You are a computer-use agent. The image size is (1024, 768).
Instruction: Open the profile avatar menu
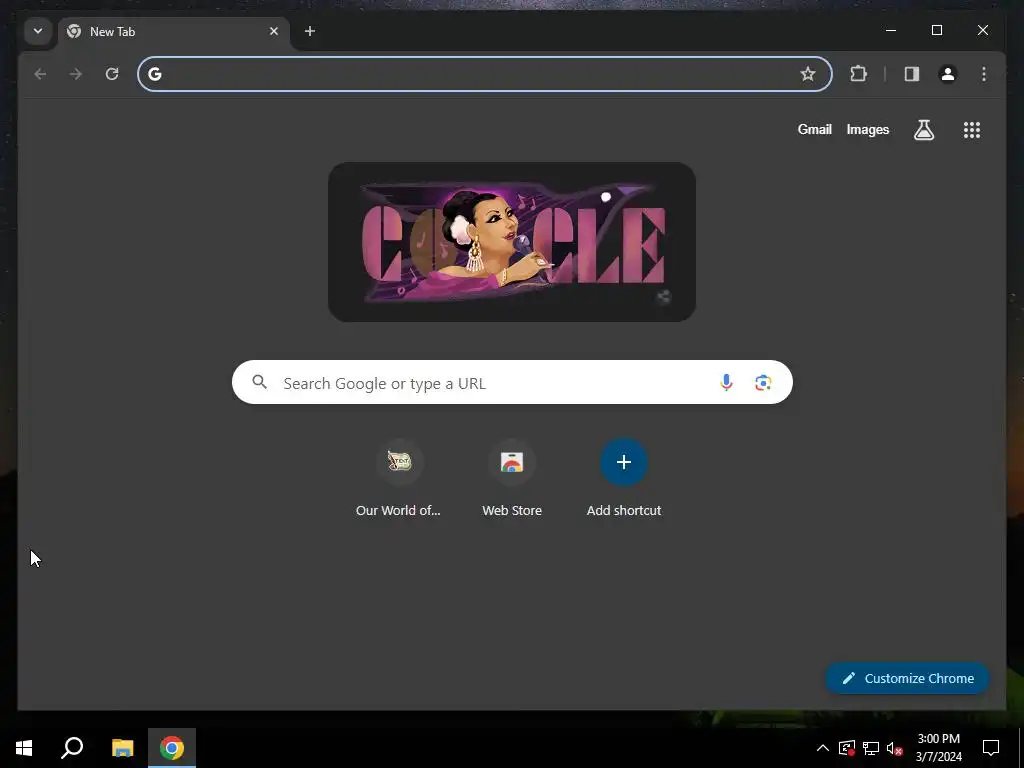pyautogui.click(x=948, y=74)
